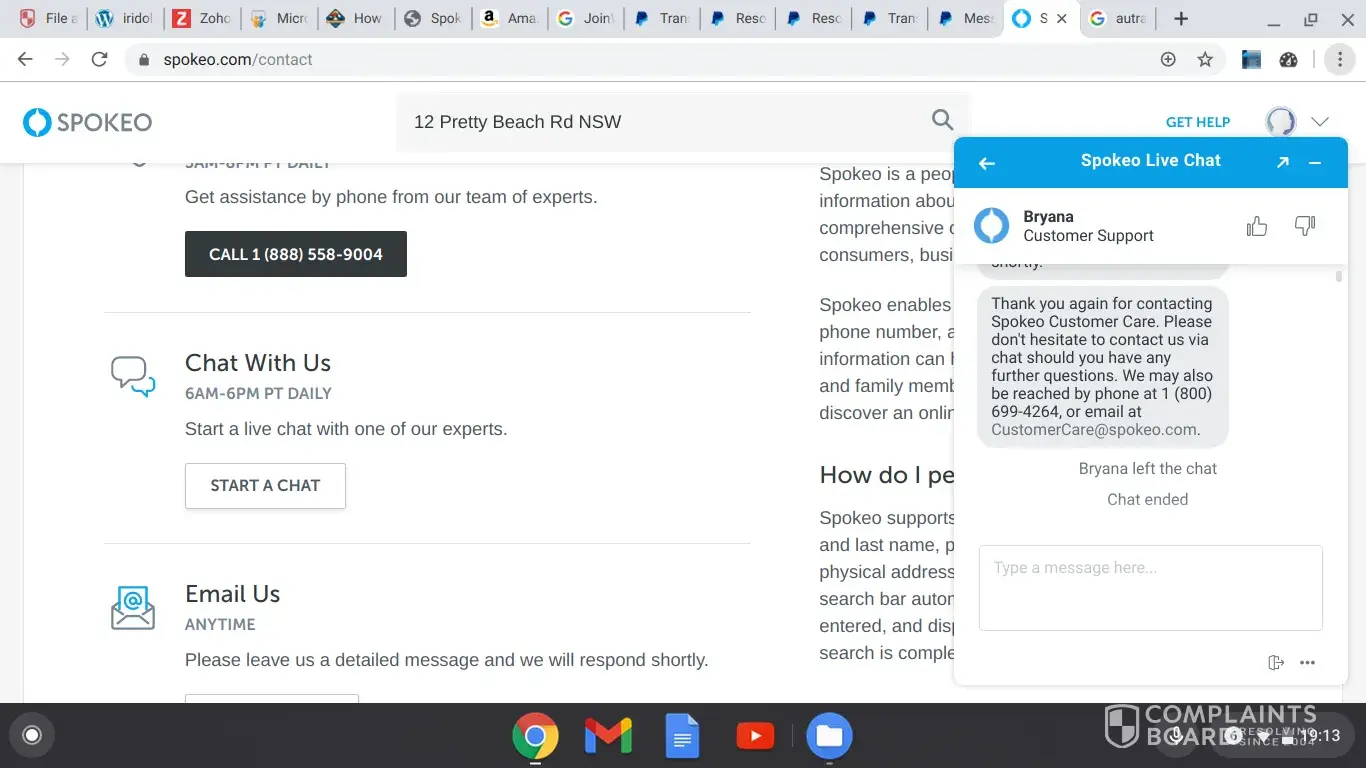Click the 'Chat With Us' heading
The width and height of the screenshot is (1366, 768).
pos(258,363)
